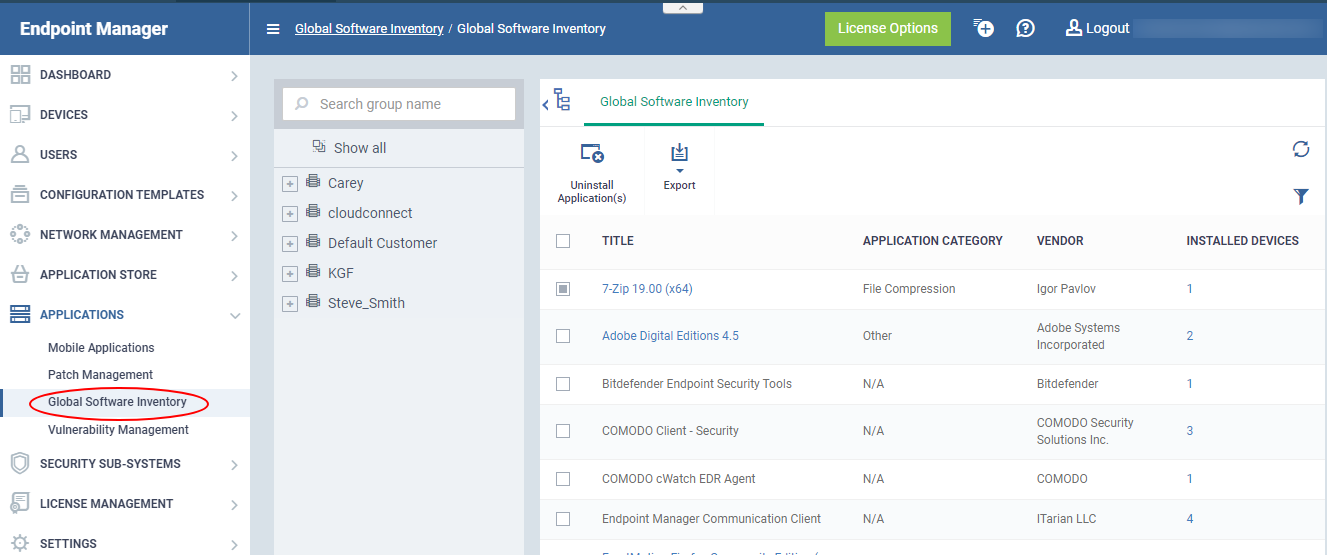Open the Network Management menu

(124, 235)
